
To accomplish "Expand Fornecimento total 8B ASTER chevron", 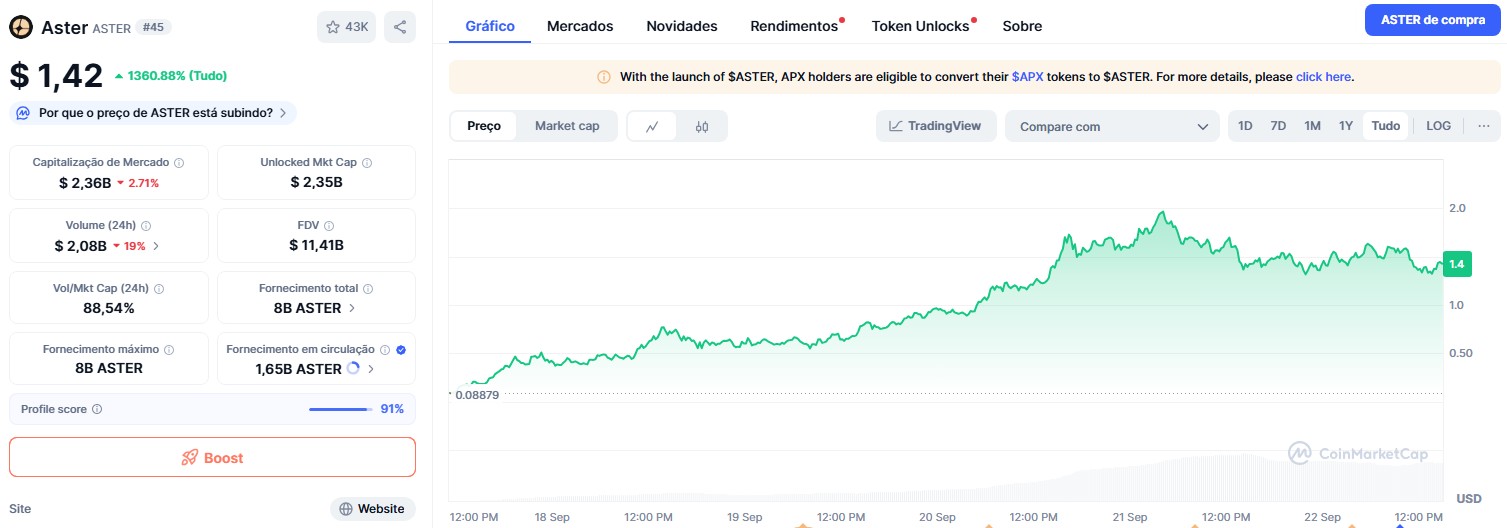I will point(351,308).
